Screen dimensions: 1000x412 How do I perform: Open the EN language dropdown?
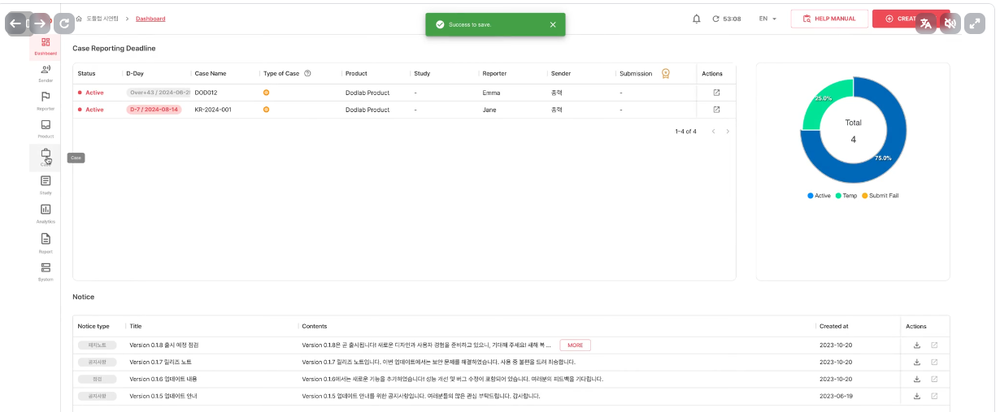click(x=768, y=19)
